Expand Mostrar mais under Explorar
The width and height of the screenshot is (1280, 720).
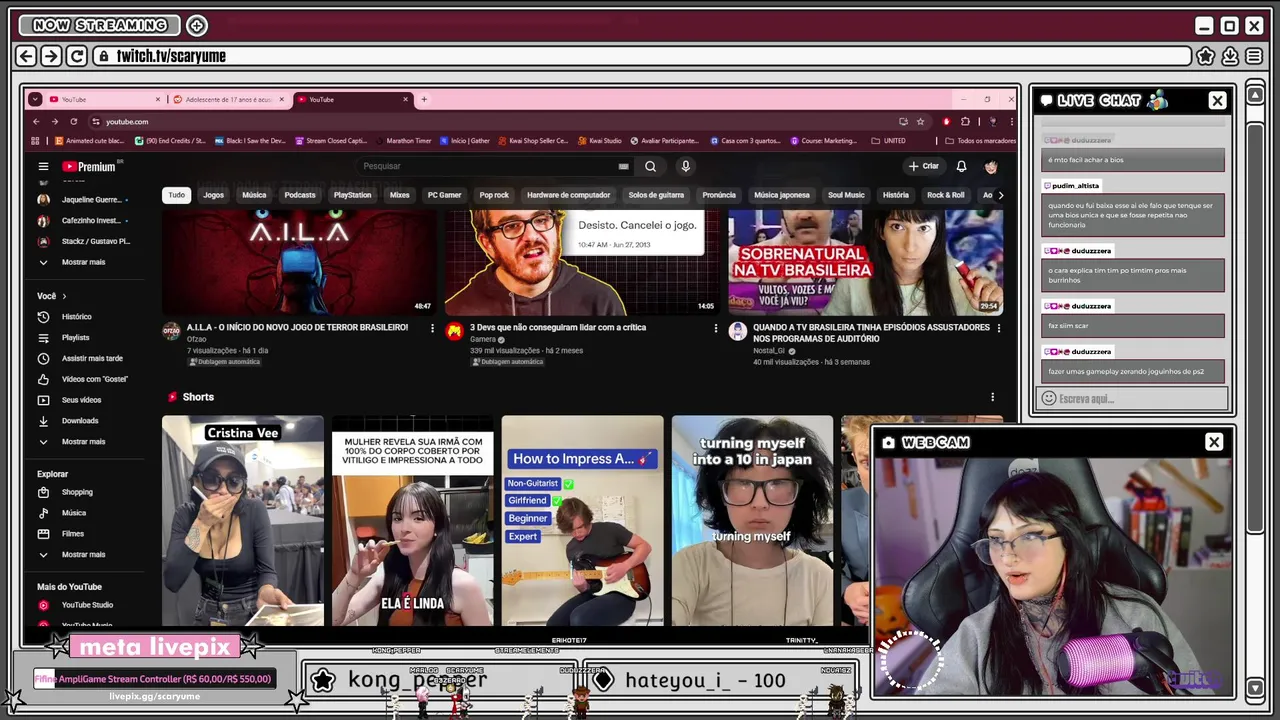(x=83, y=554)
